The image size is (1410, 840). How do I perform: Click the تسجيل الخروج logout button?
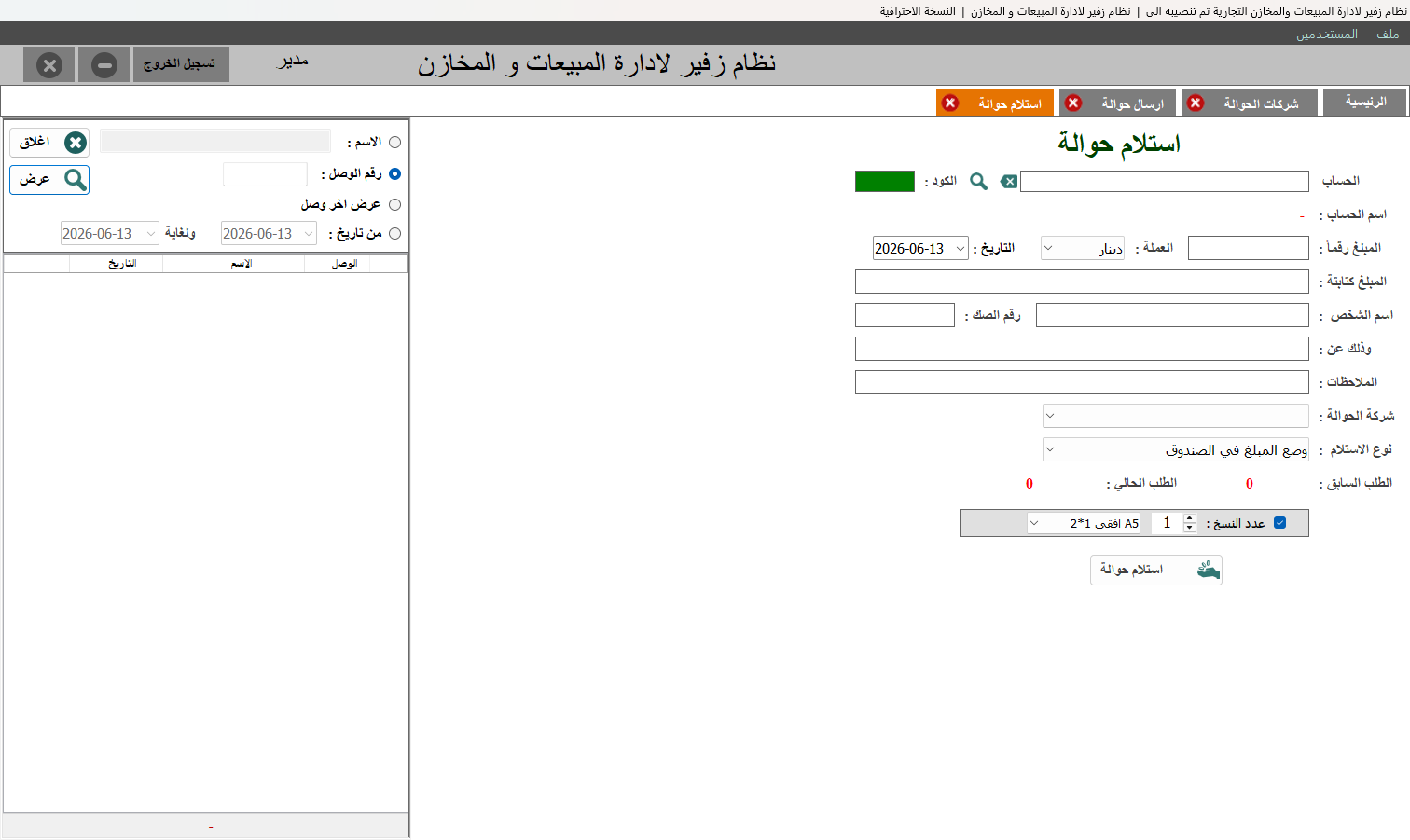(x=181, y=64)
